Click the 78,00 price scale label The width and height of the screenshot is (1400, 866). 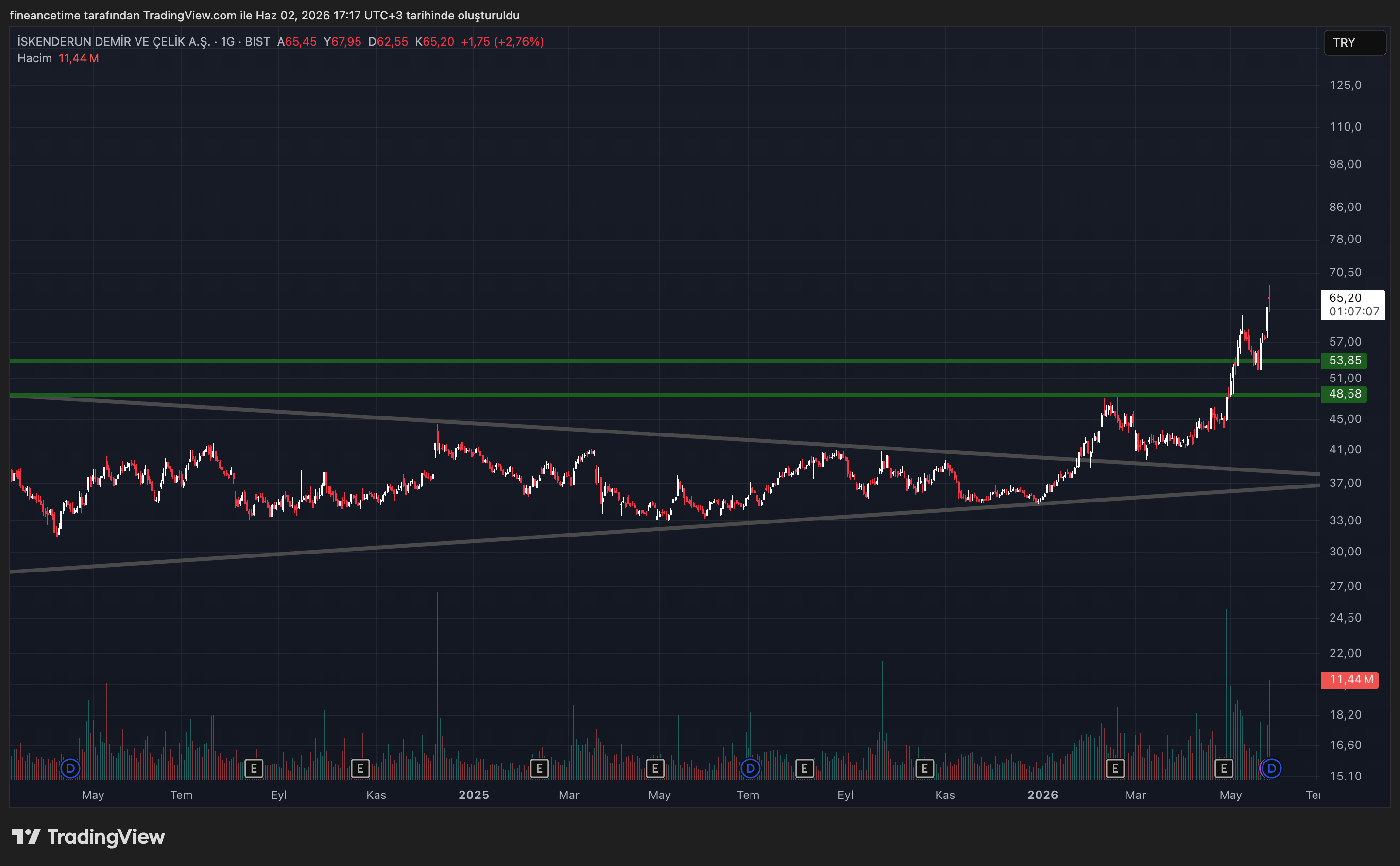pos(1345,239)
